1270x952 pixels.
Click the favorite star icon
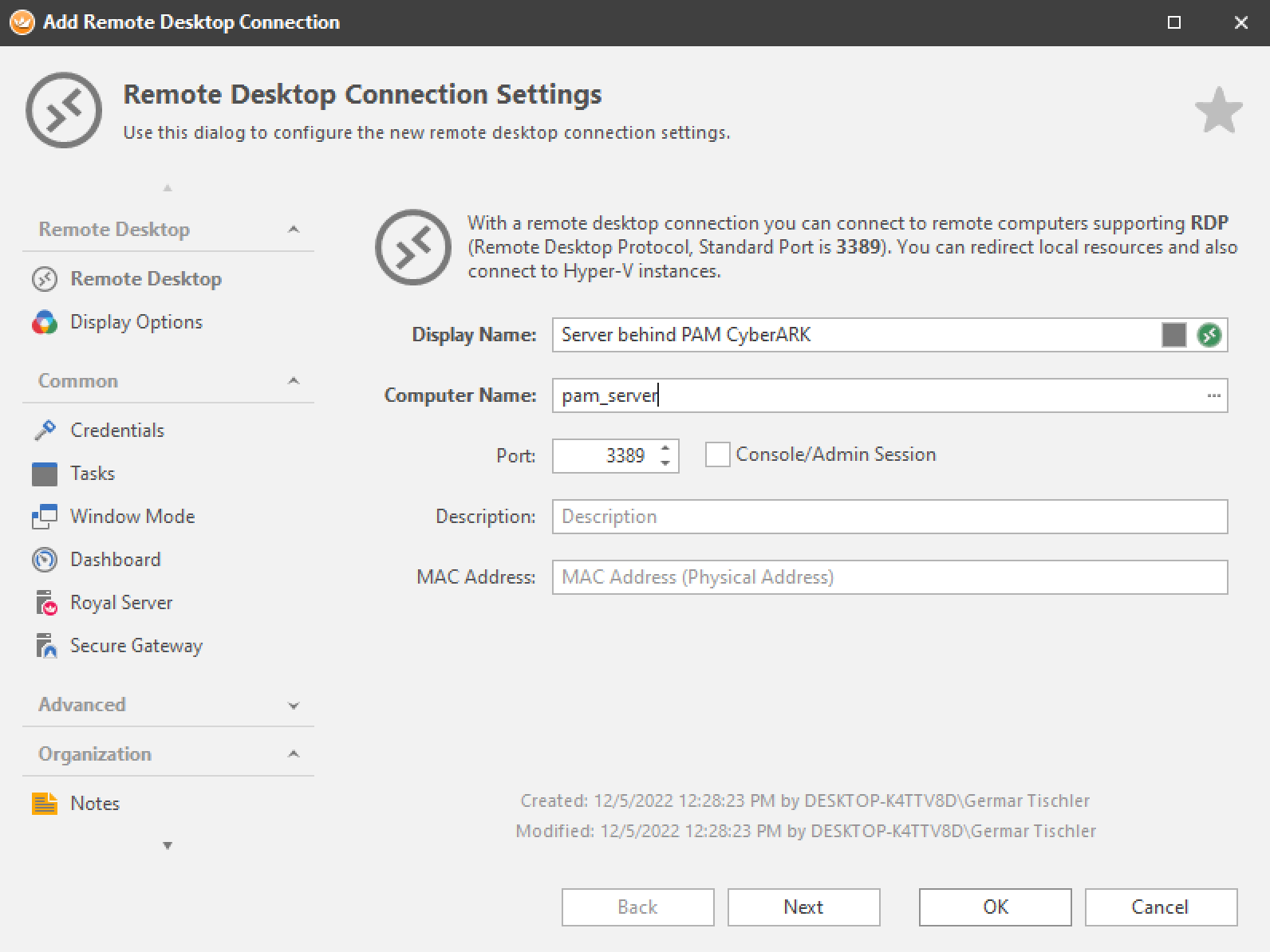[1218, 111]
